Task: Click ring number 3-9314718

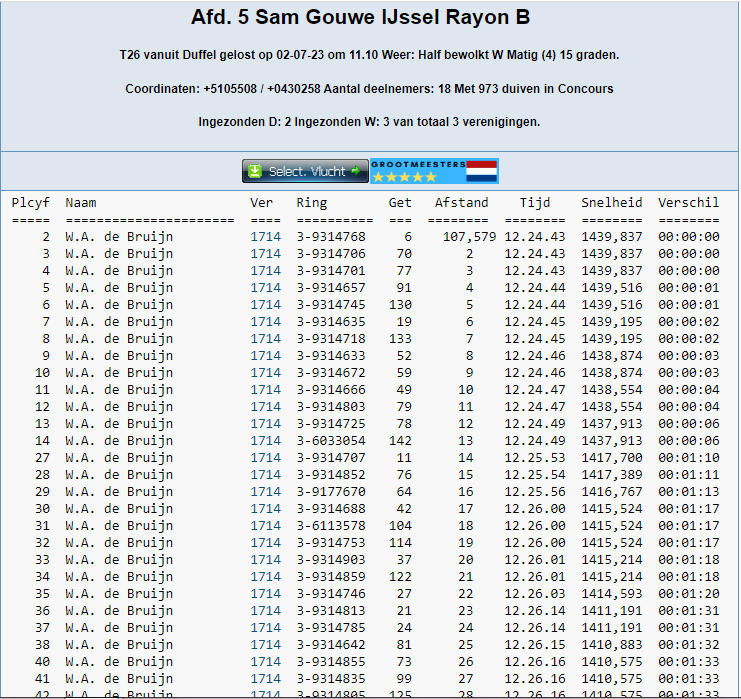Action: click(x=331, y=339)
